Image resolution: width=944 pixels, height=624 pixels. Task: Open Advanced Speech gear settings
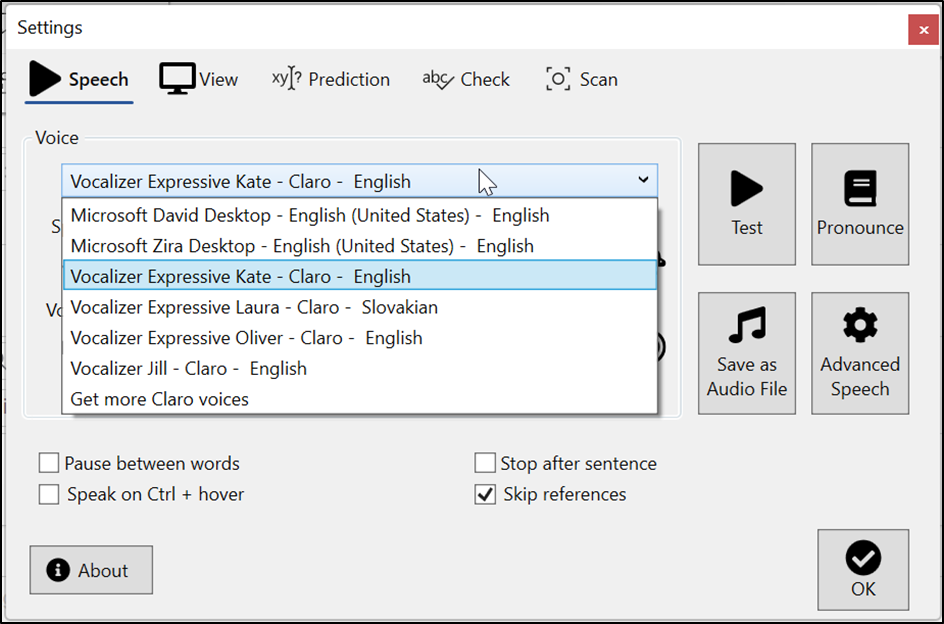[859, 353]
